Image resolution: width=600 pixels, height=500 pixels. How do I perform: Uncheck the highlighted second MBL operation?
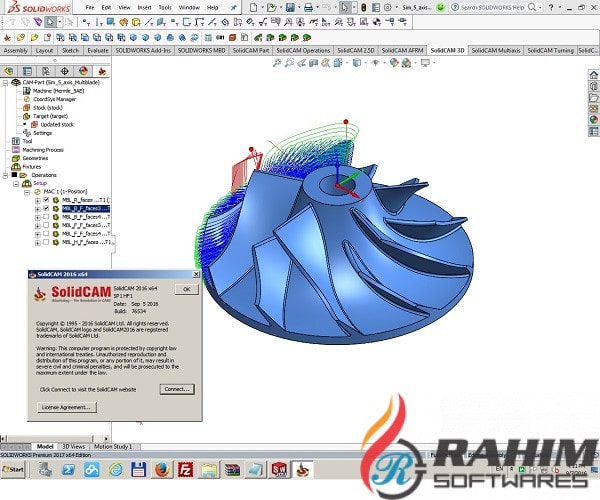click(x=45, y=208)
